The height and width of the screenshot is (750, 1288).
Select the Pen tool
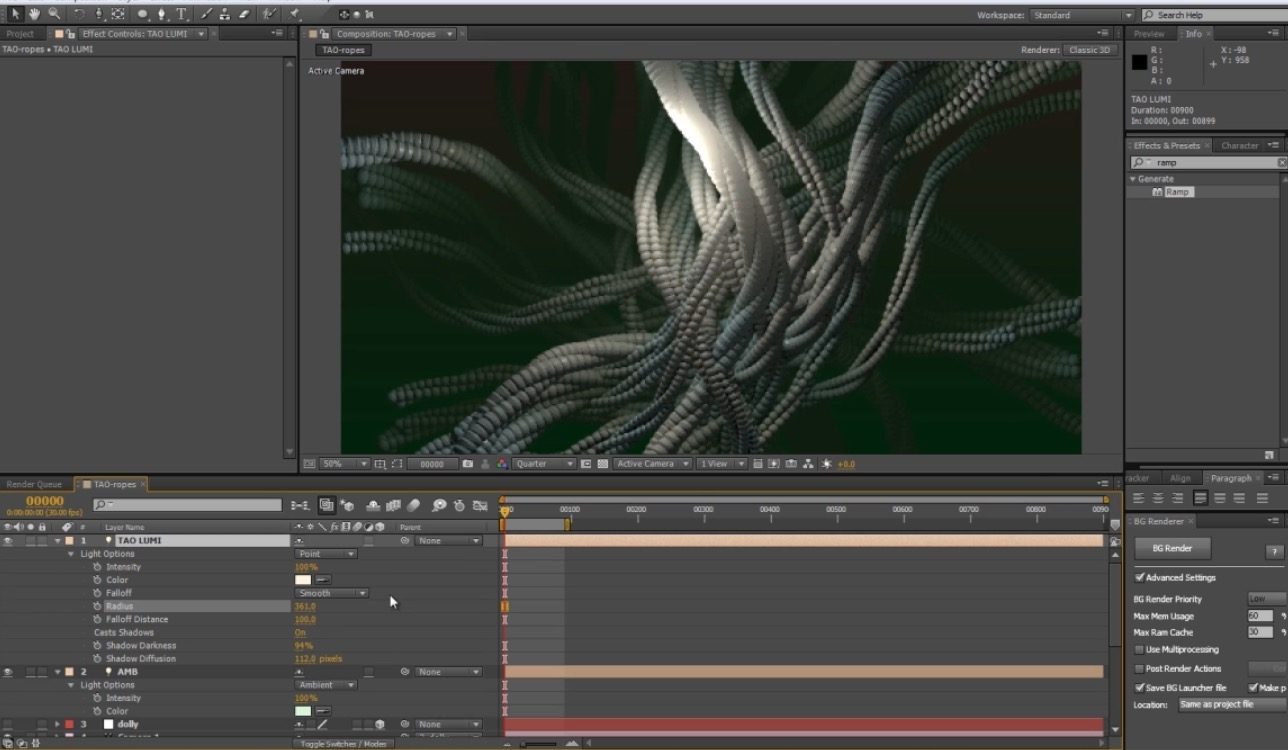coord(162,14)
